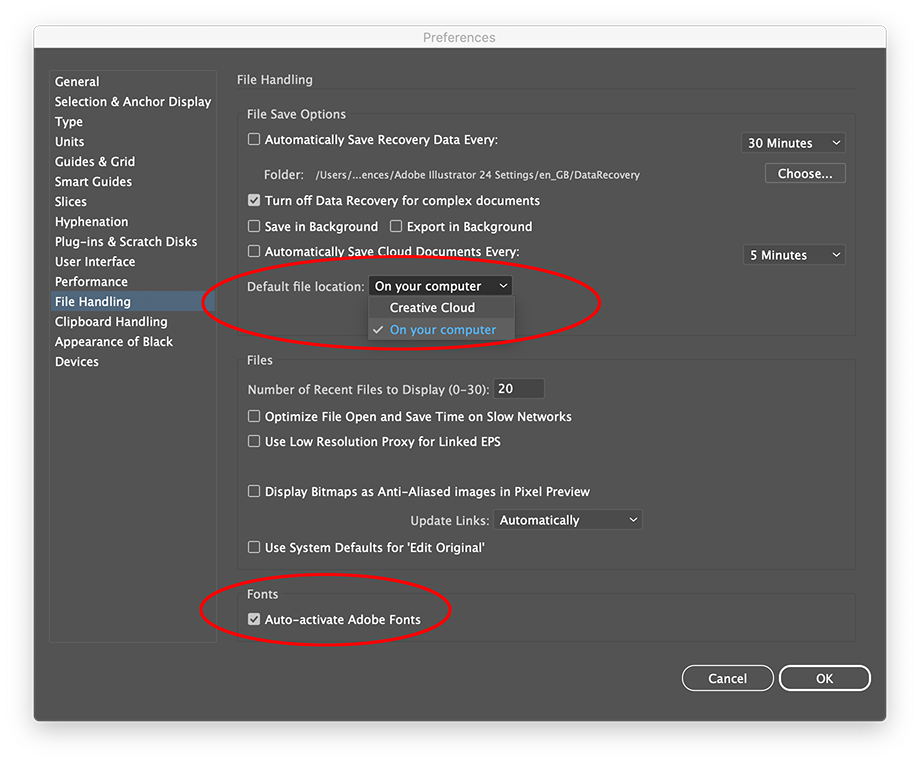Open Guides & Grid settings
This screenshot has width=920, height=763.
tap(94, 161)
